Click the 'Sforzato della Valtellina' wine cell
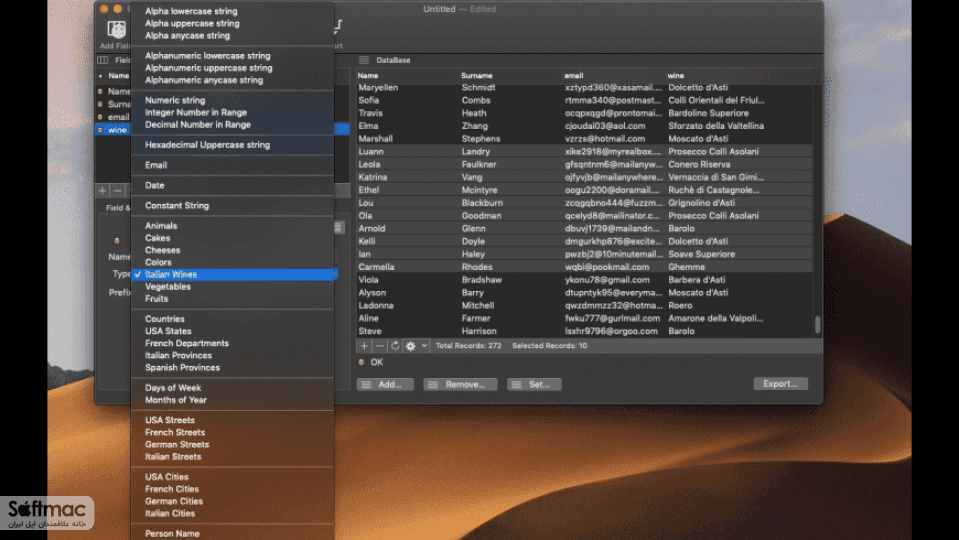Screen dimensions: 959x540 click(x=716, y=126)
